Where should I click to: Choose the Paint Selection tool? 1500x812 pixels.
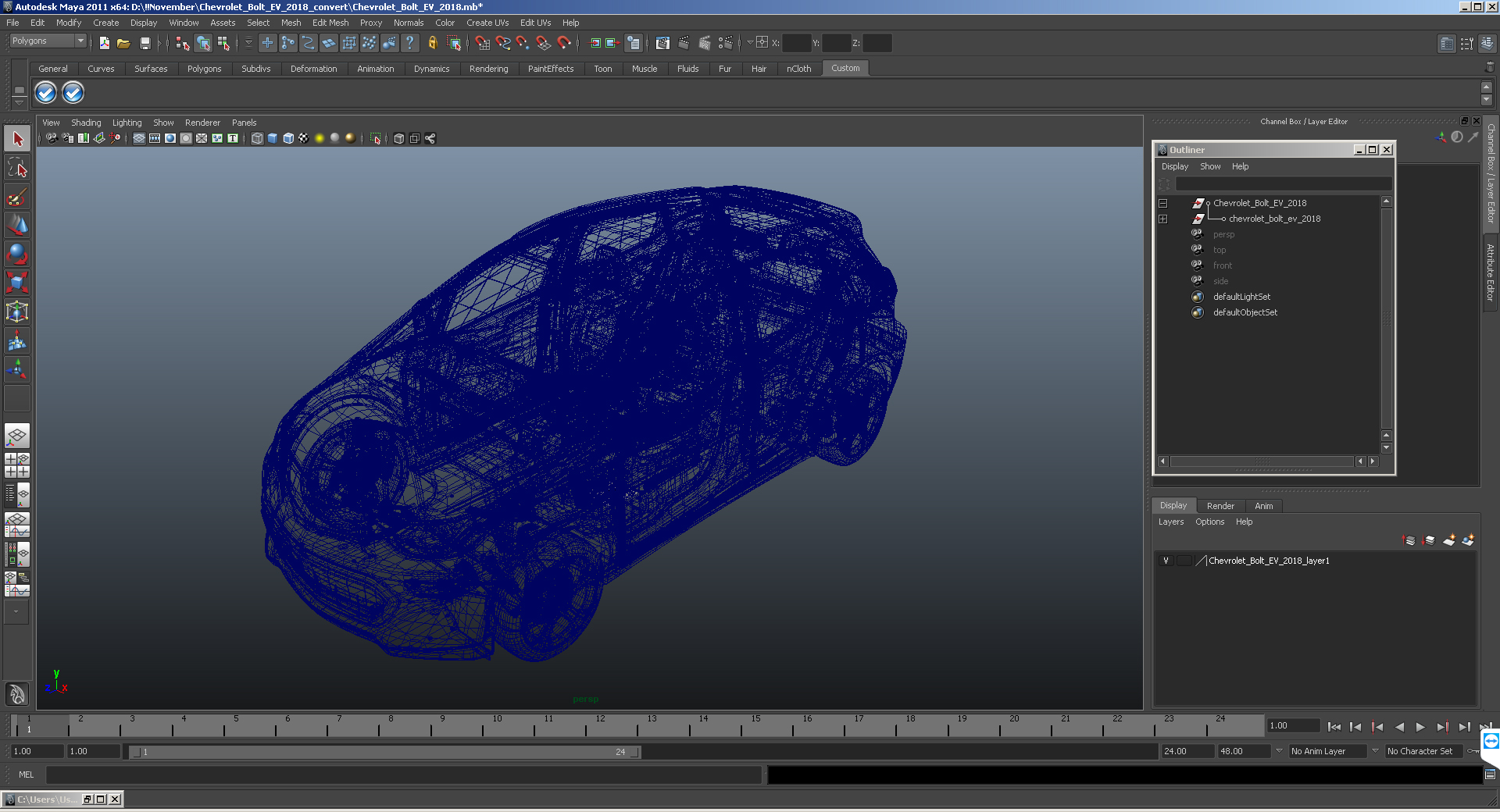point(17,196)
